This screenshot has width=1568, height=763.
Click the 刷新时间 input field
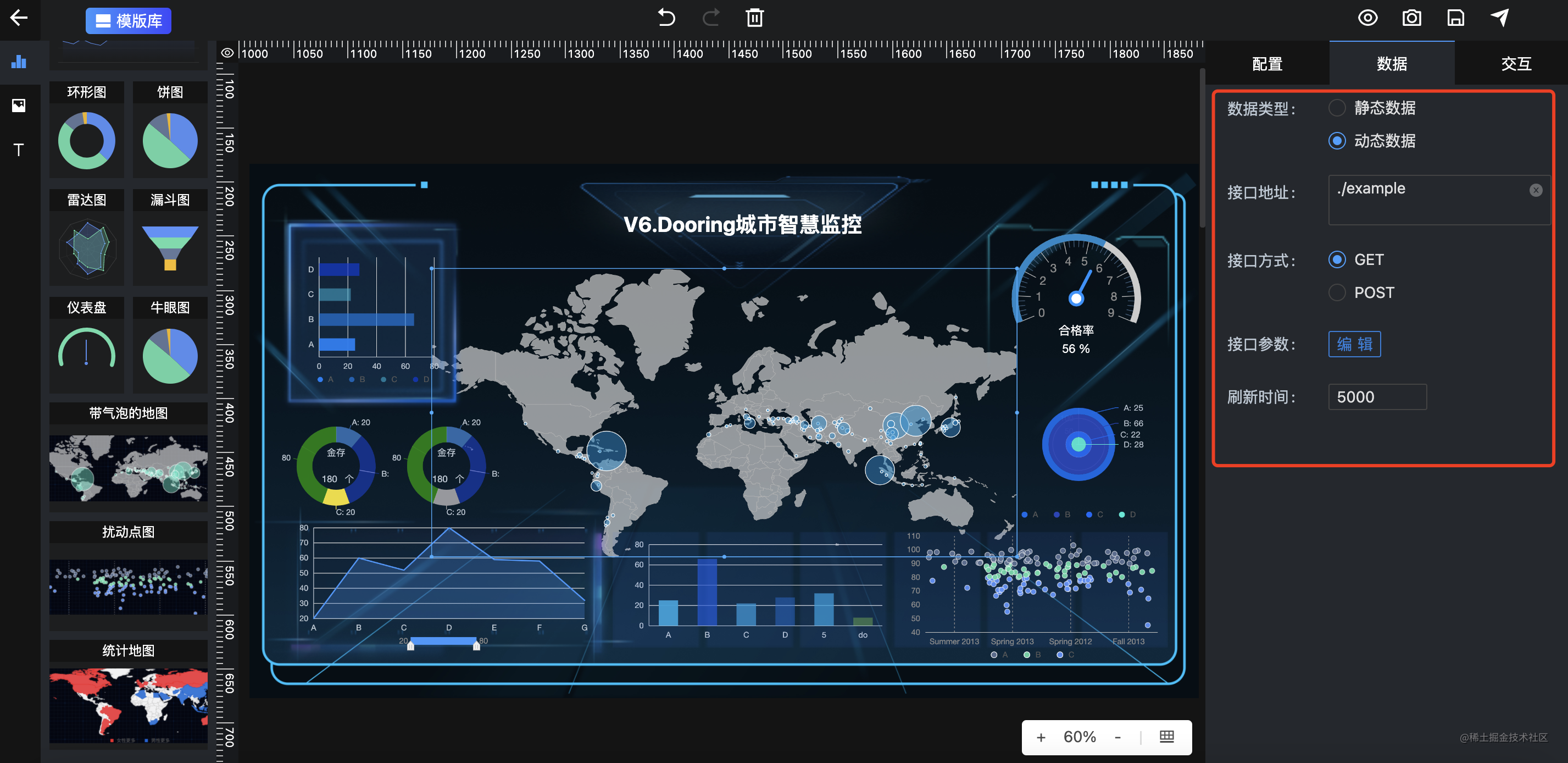coord(1377,397)
